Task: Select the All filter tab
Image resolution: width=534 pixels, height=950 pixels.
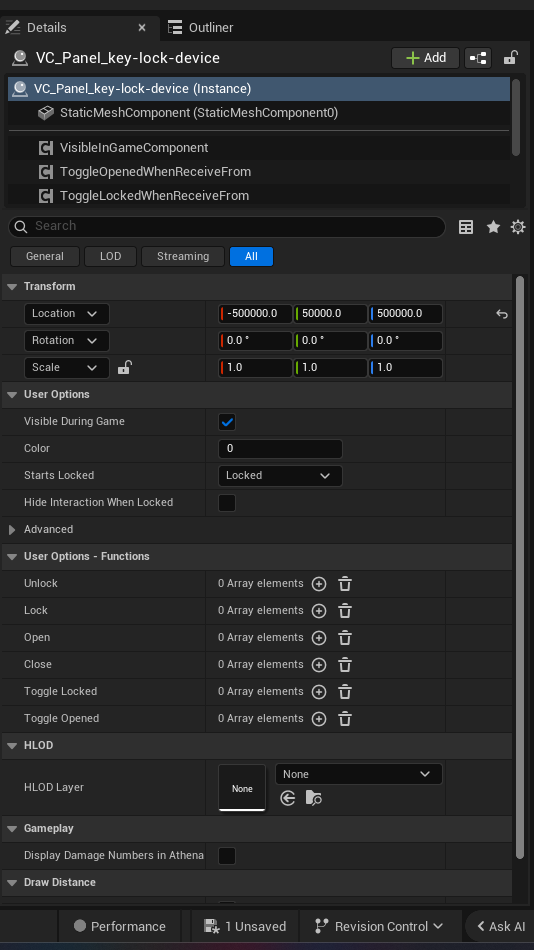Action: point(252,256)
